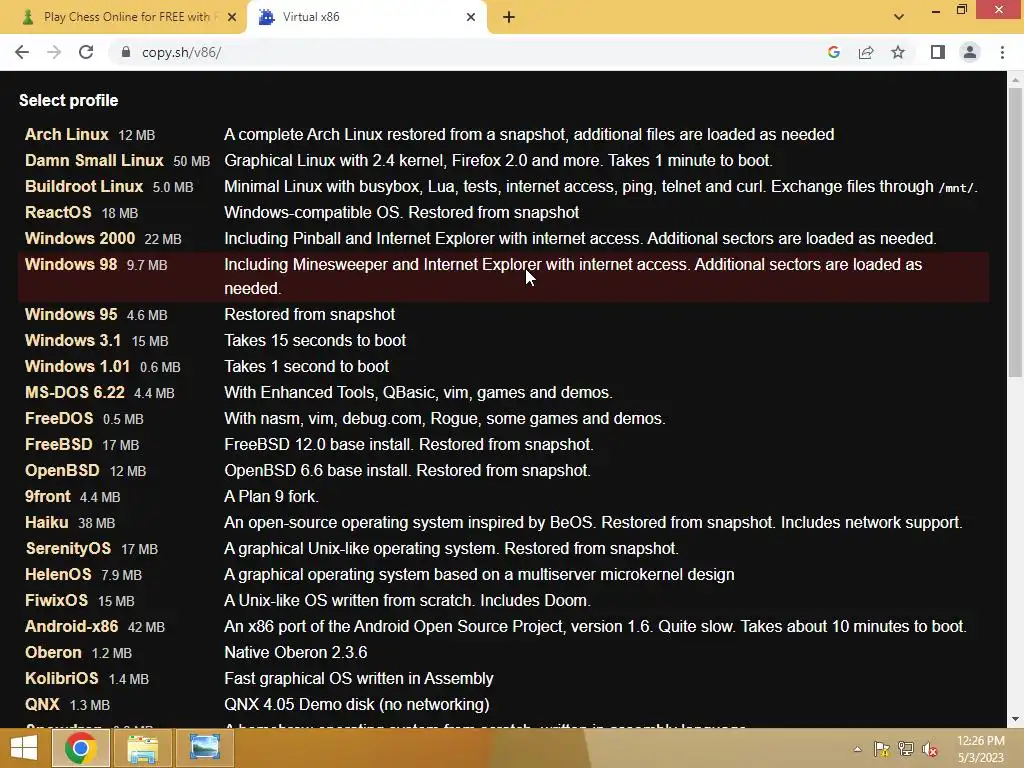Launch the Damn Small Linux profile
Image resolution: width=1024 pixels, height=768 pixels.
(x=94, y=161)
